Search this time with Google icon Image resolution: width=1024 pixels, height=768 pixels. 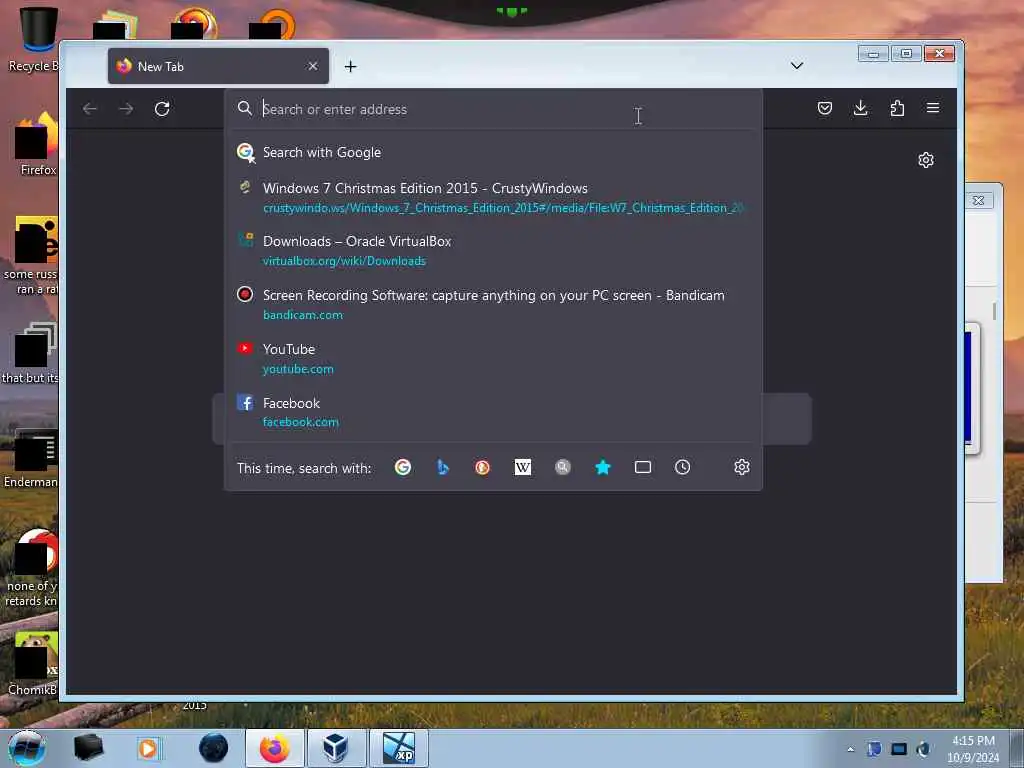click(403, 468)
